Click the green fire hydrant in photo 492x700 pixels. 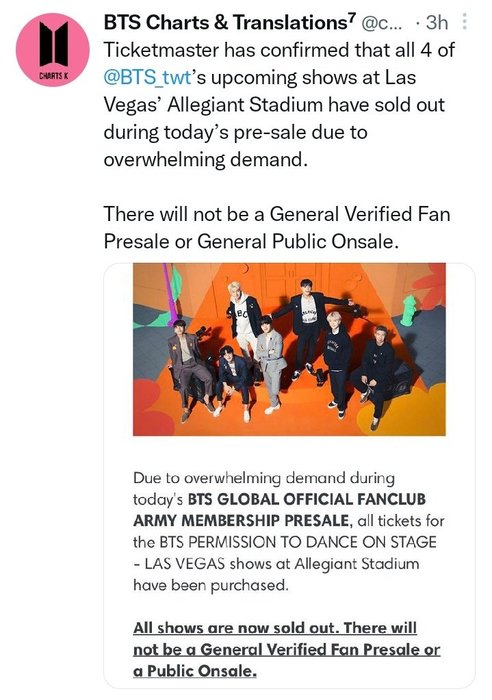[x=409, y=310]
